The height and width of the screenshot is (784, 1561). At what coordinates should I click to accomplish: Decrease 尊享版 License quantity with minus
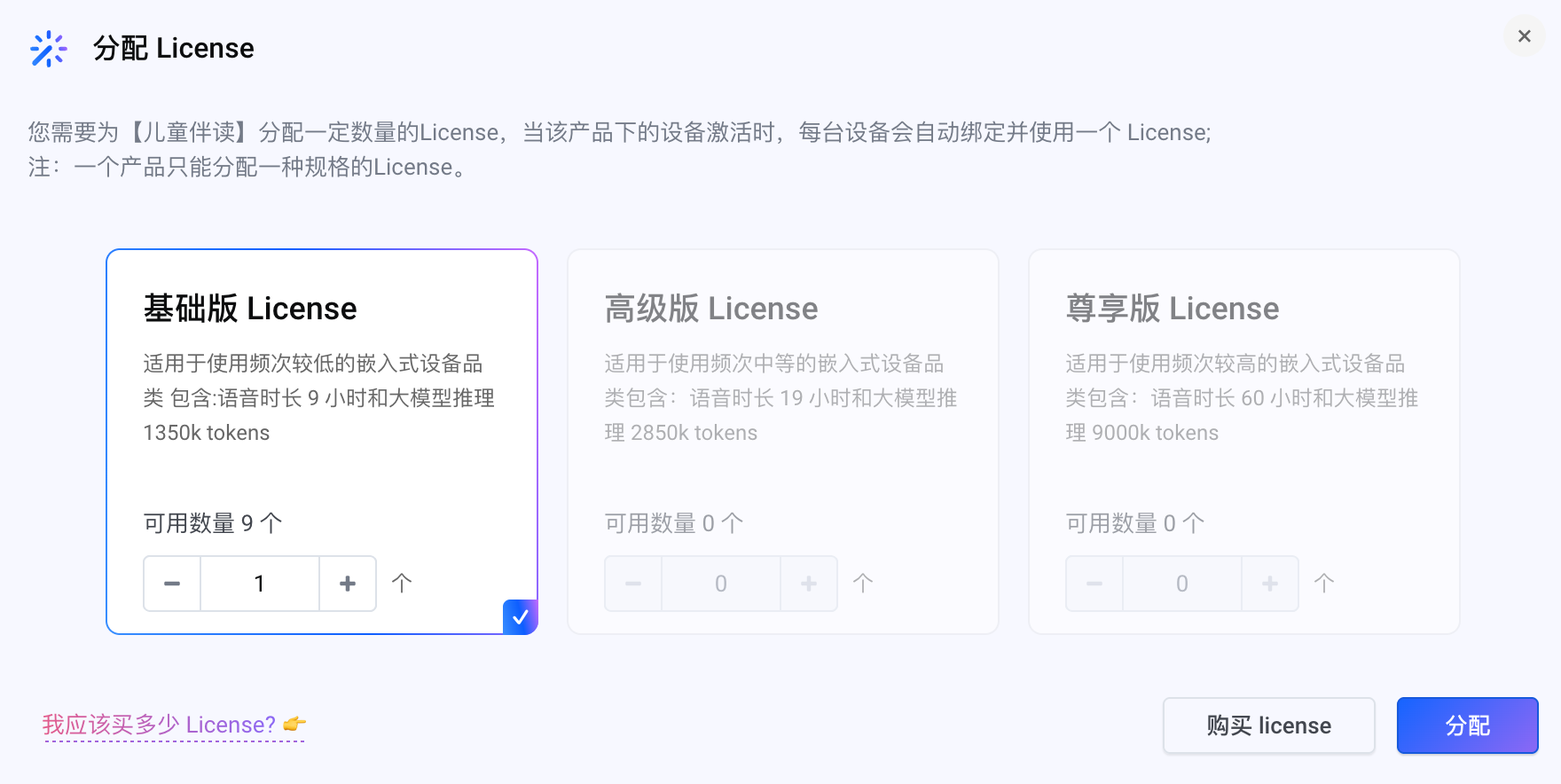[x=1094, y=584]
